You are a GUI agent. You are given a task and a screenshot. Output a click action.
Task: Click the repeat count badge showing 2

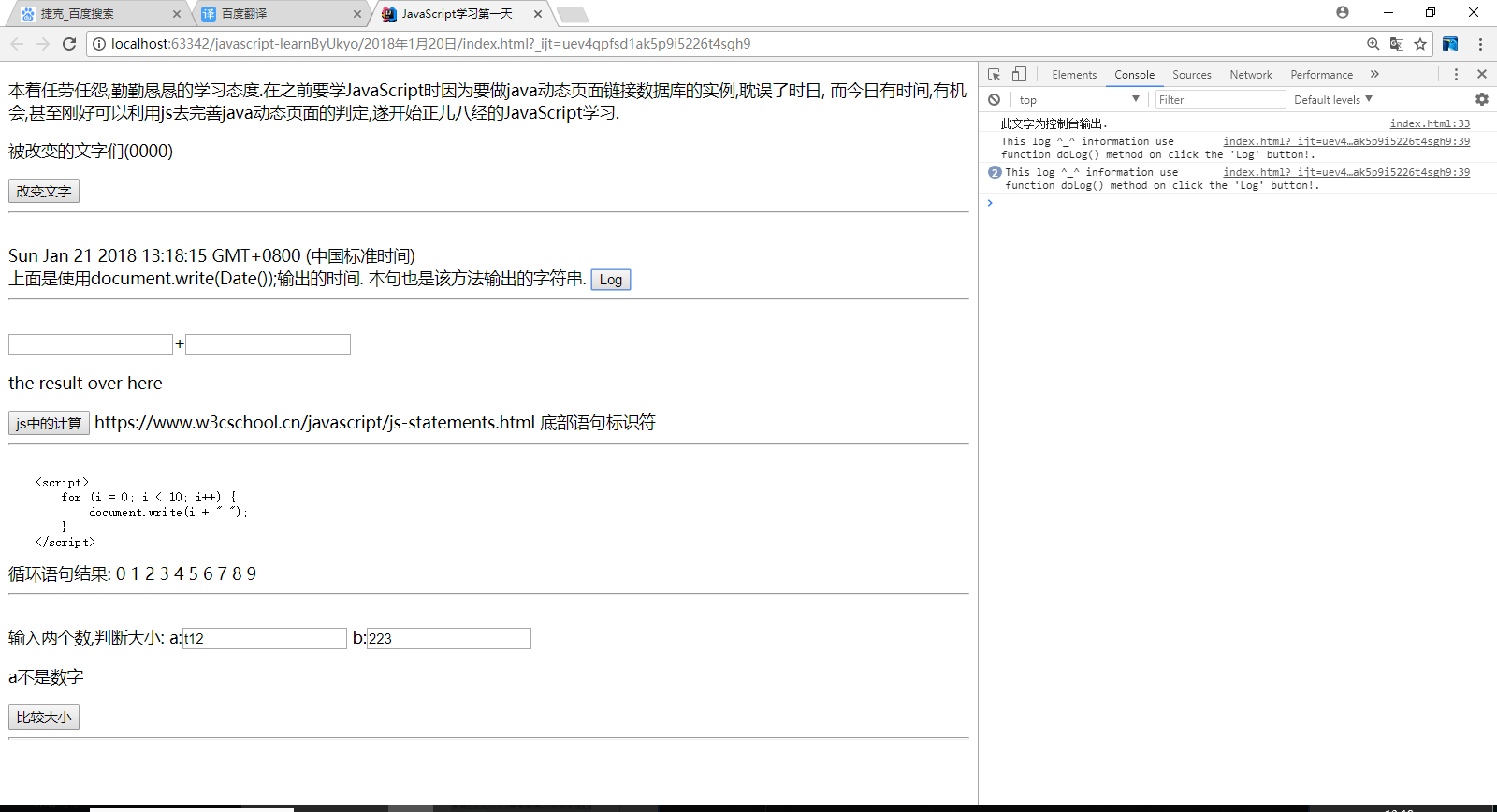995,172
